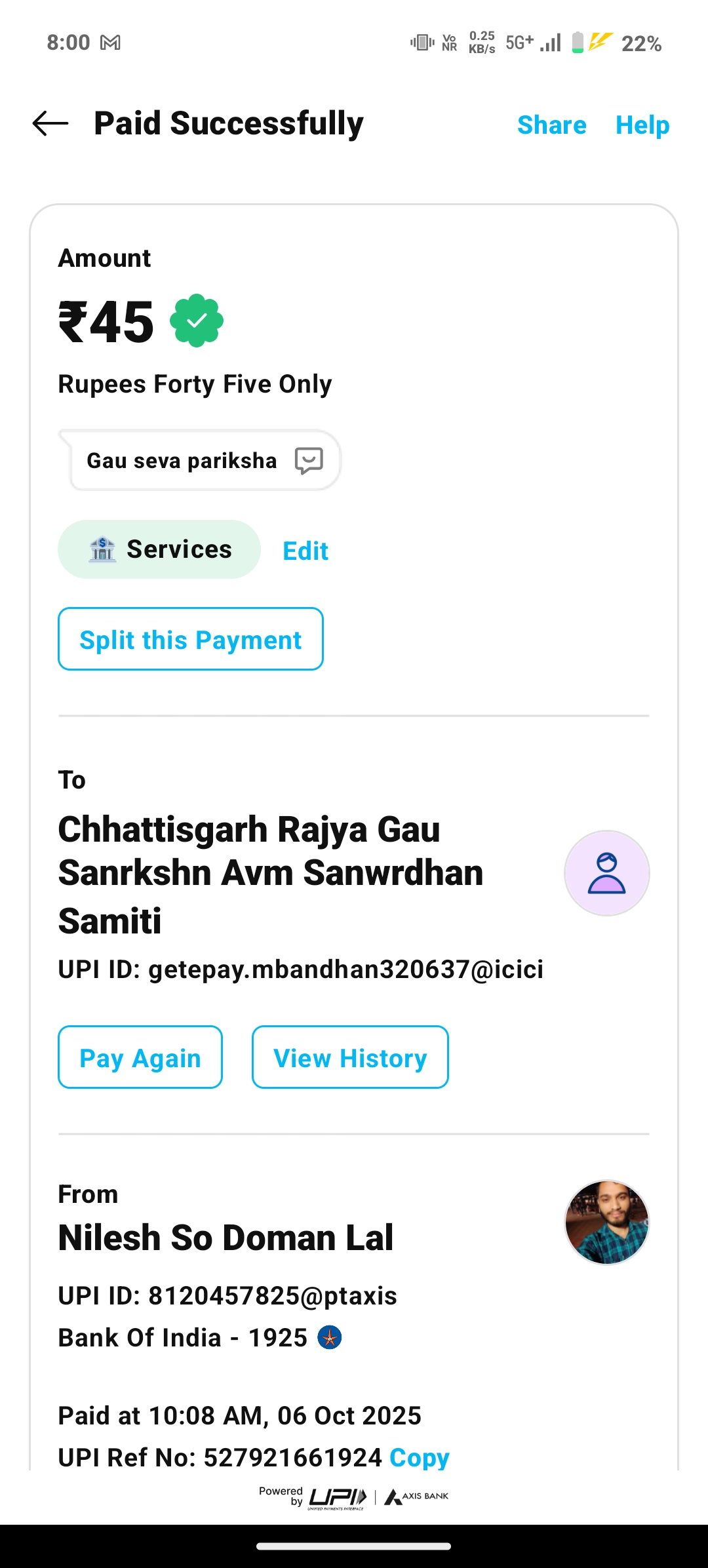Screen dimensions: 708x1568
Task: Copy the UPI reference number
Action: [x=419, y=1457]
